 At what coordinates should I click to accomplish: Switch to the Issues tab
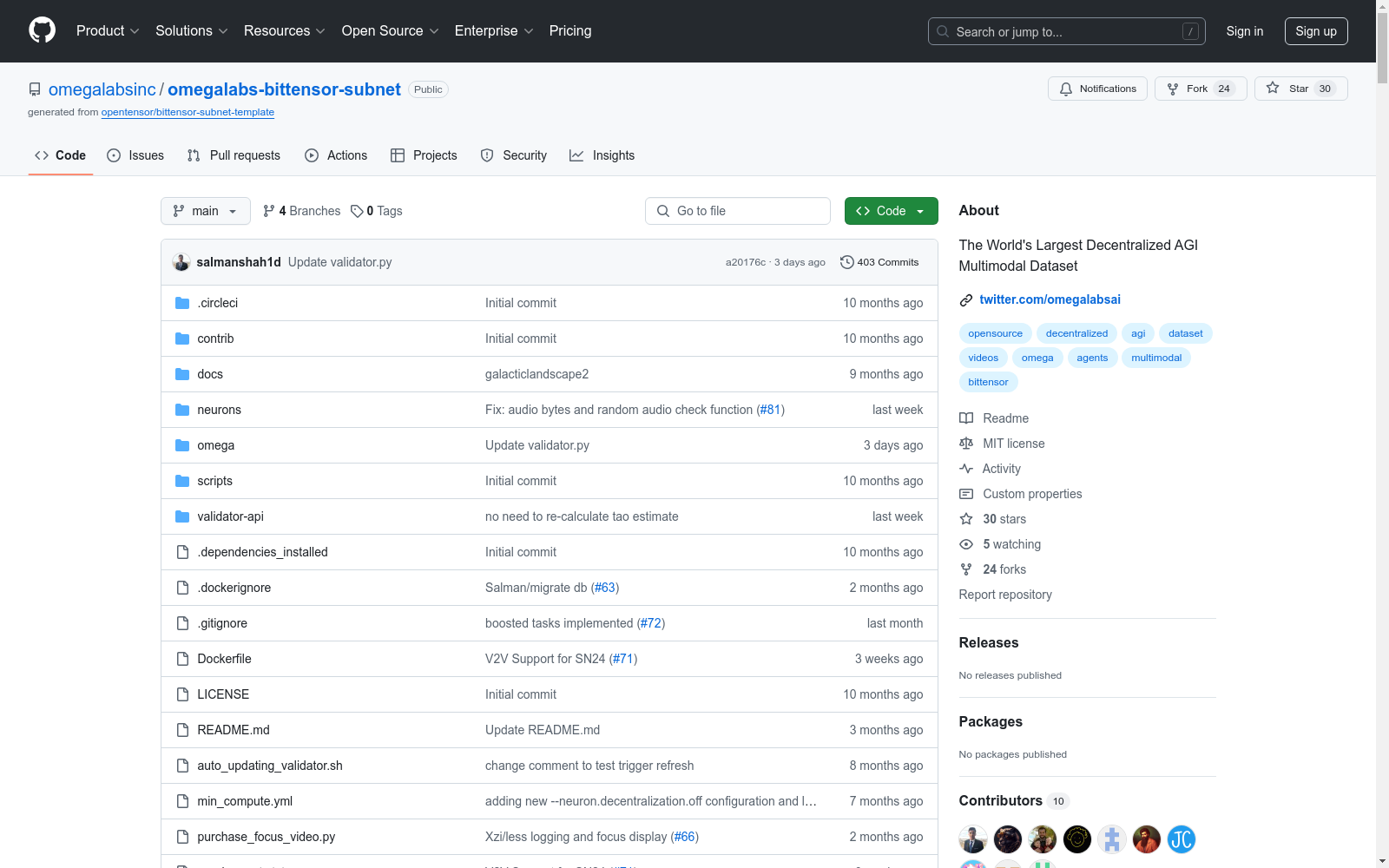(x=135, y=155)
